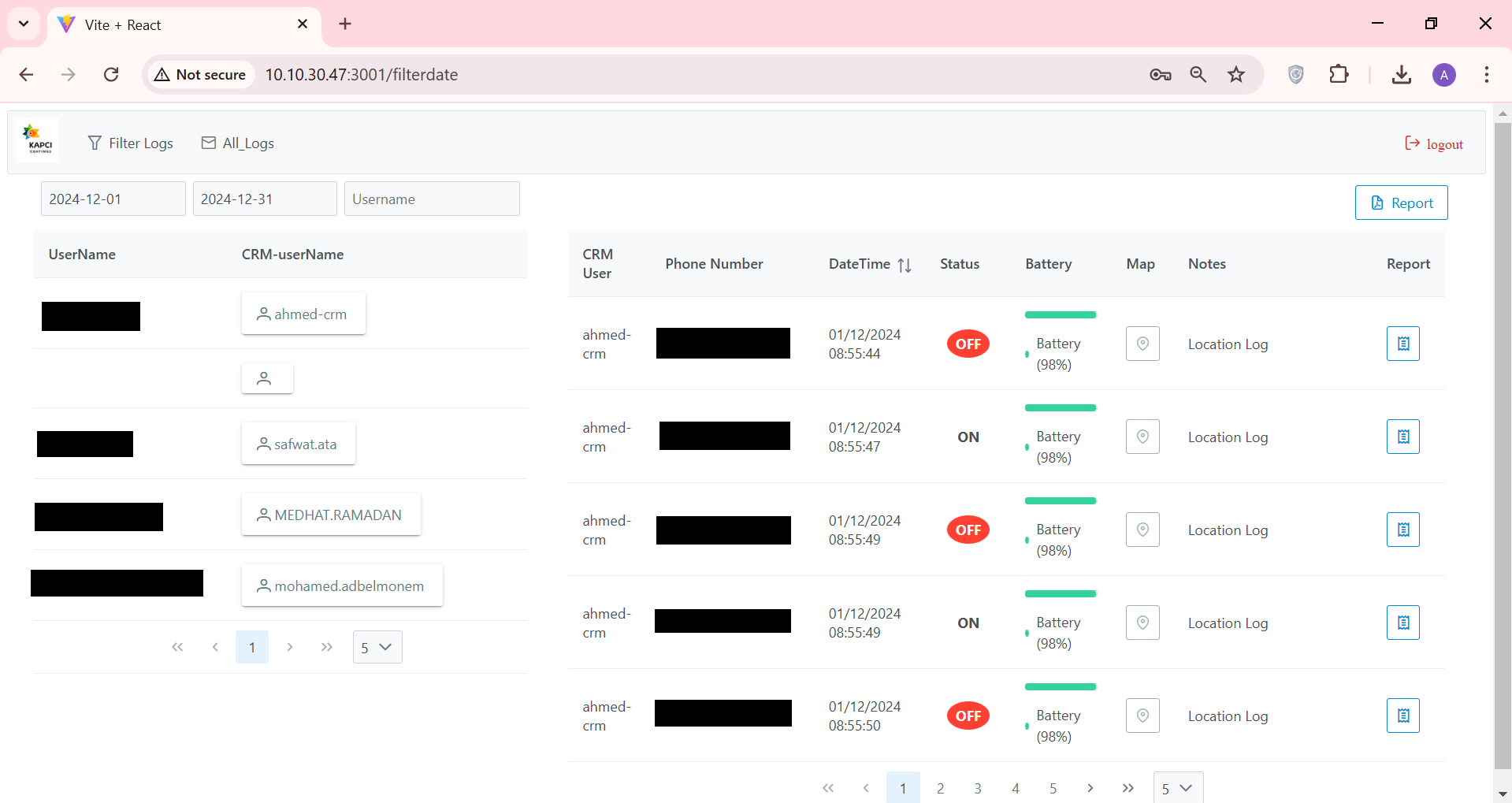Select the Filter Logs funnel icon
Image resolution: width=1512 pixels, height=803 pixels.
pos(95,143)
